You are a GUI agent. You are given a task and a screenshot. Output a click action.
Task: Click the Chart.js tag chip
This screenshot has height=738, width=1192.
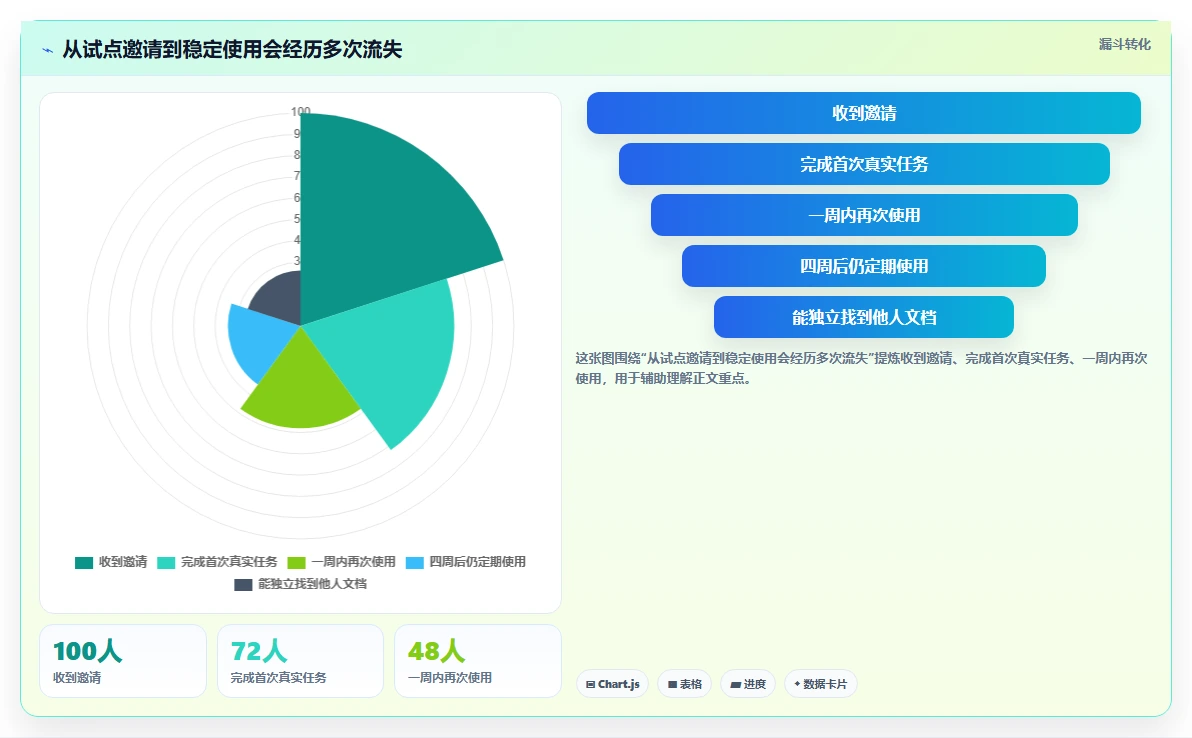pyautogui.click(x=612, y=684)
